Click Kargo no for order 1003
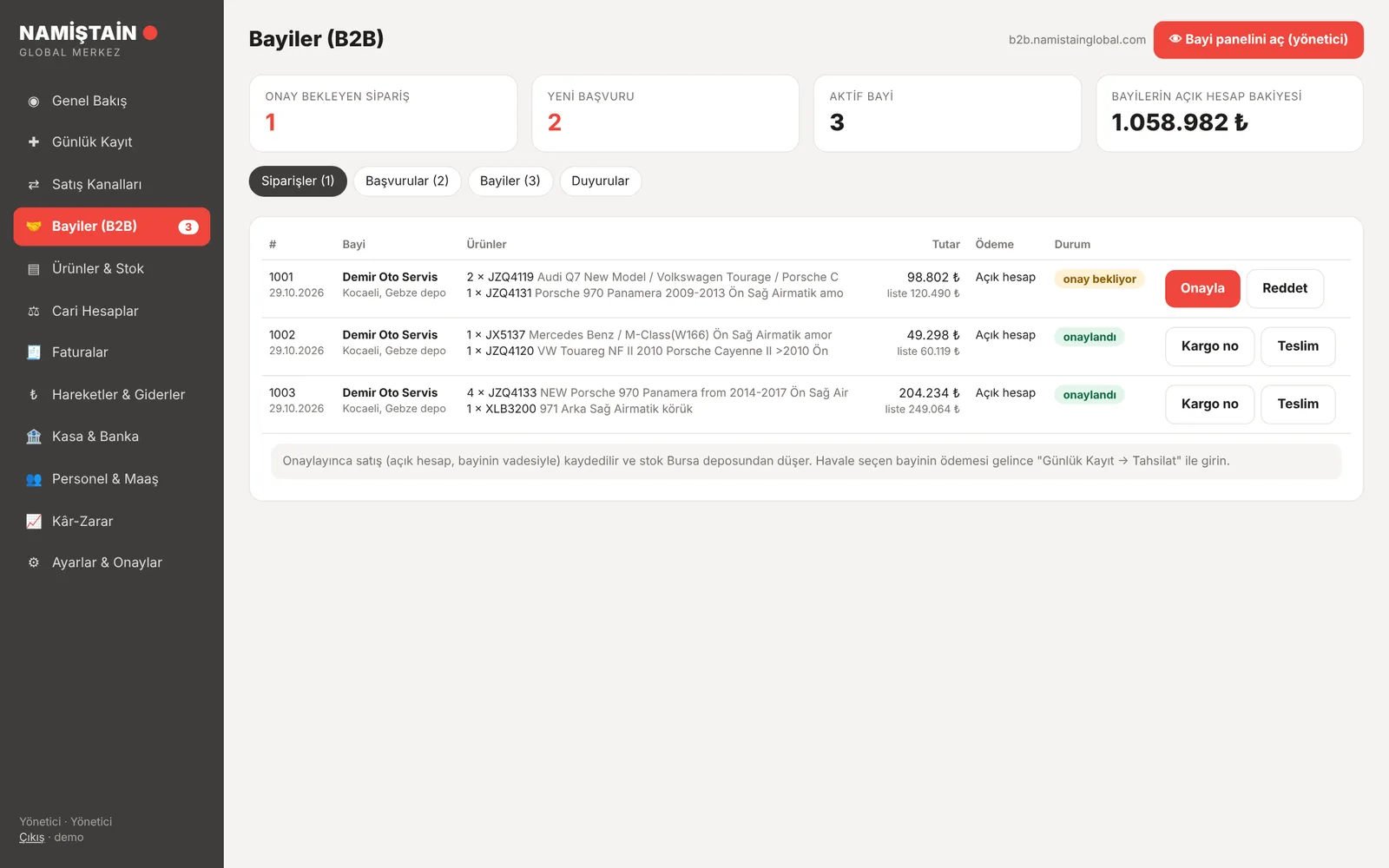 tap(1209, 404)
